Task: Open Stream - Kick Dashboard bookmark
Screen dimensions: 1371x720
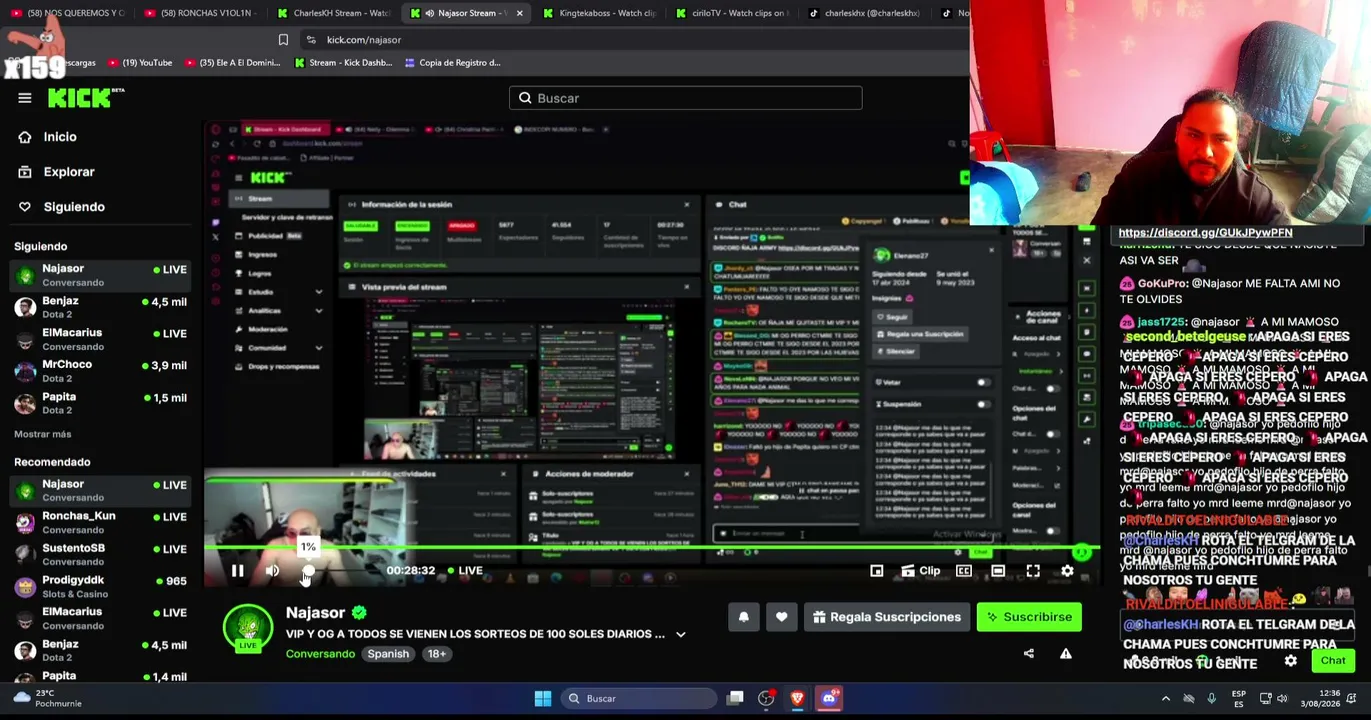Action: (x=343, y=63)
